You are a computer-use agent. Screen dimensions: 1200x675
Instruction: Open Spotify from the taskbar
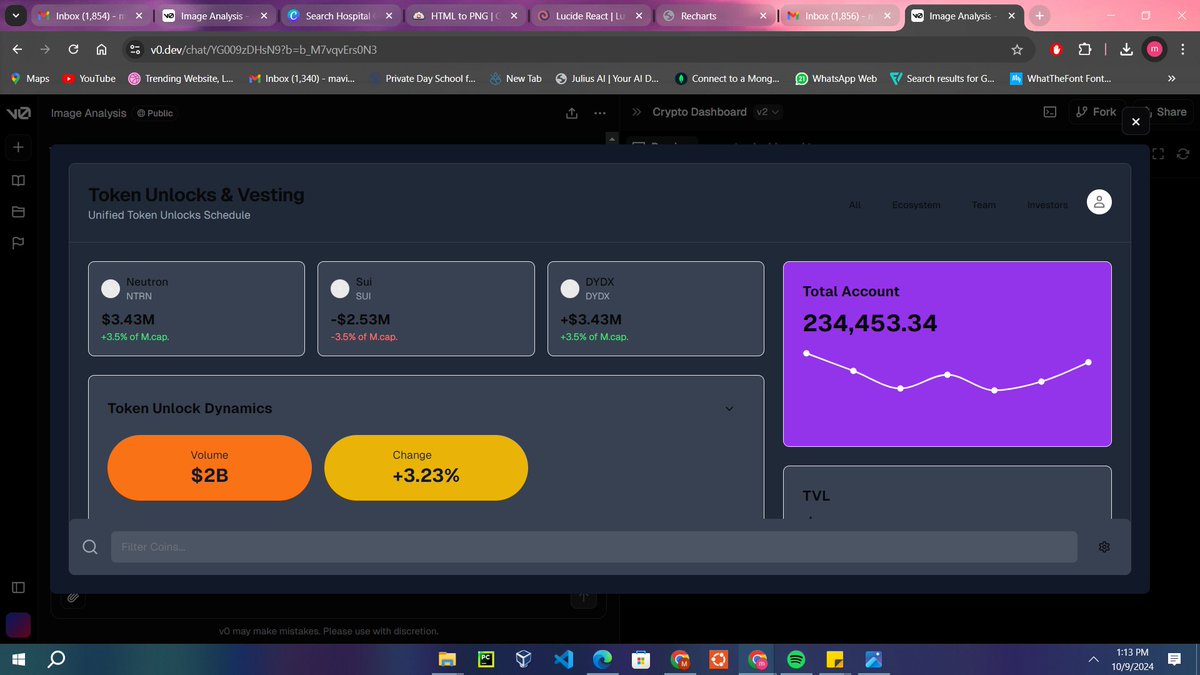(796, 659)
